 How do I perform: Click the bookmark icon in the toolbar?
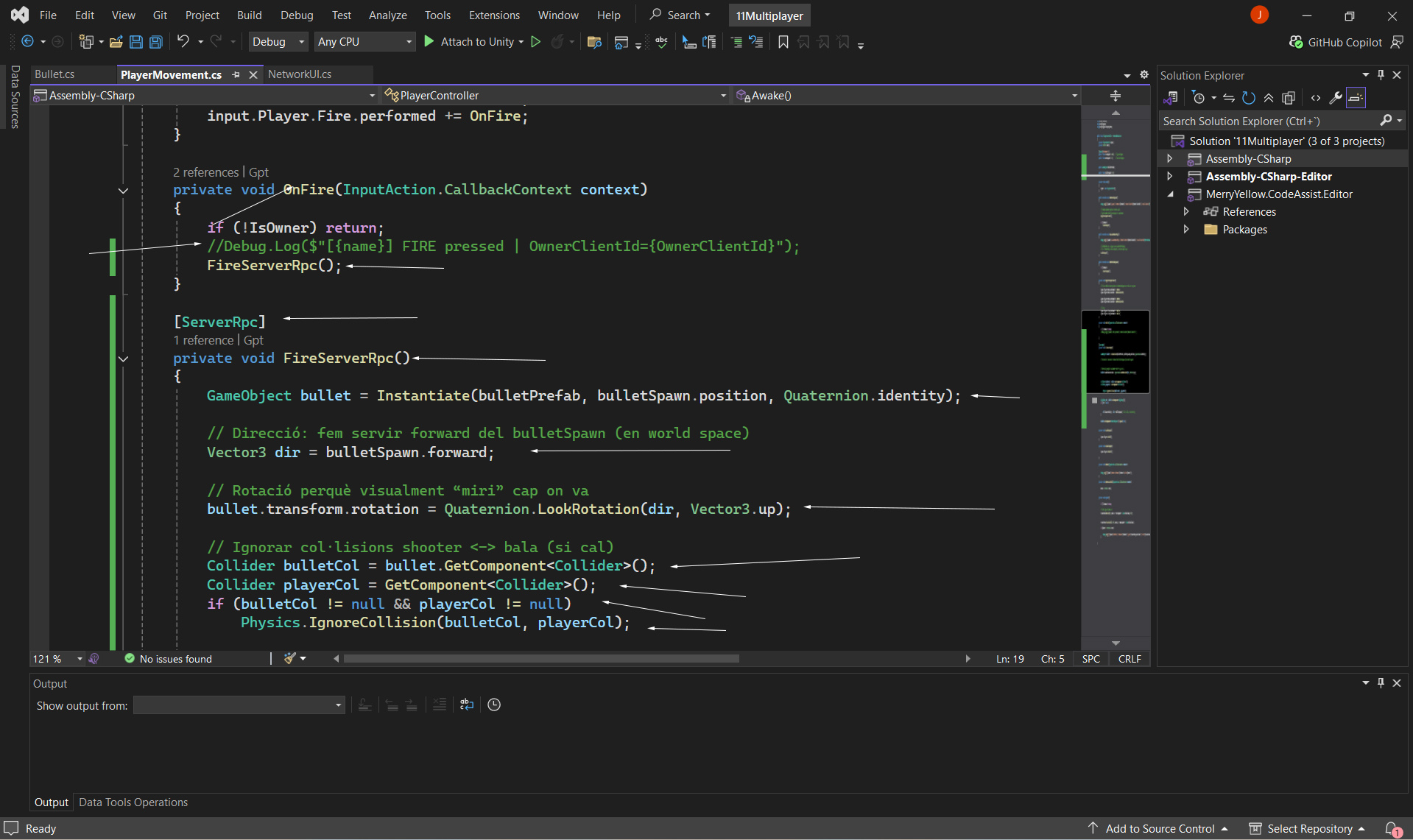pyautogui.click(x=783, y=42)
